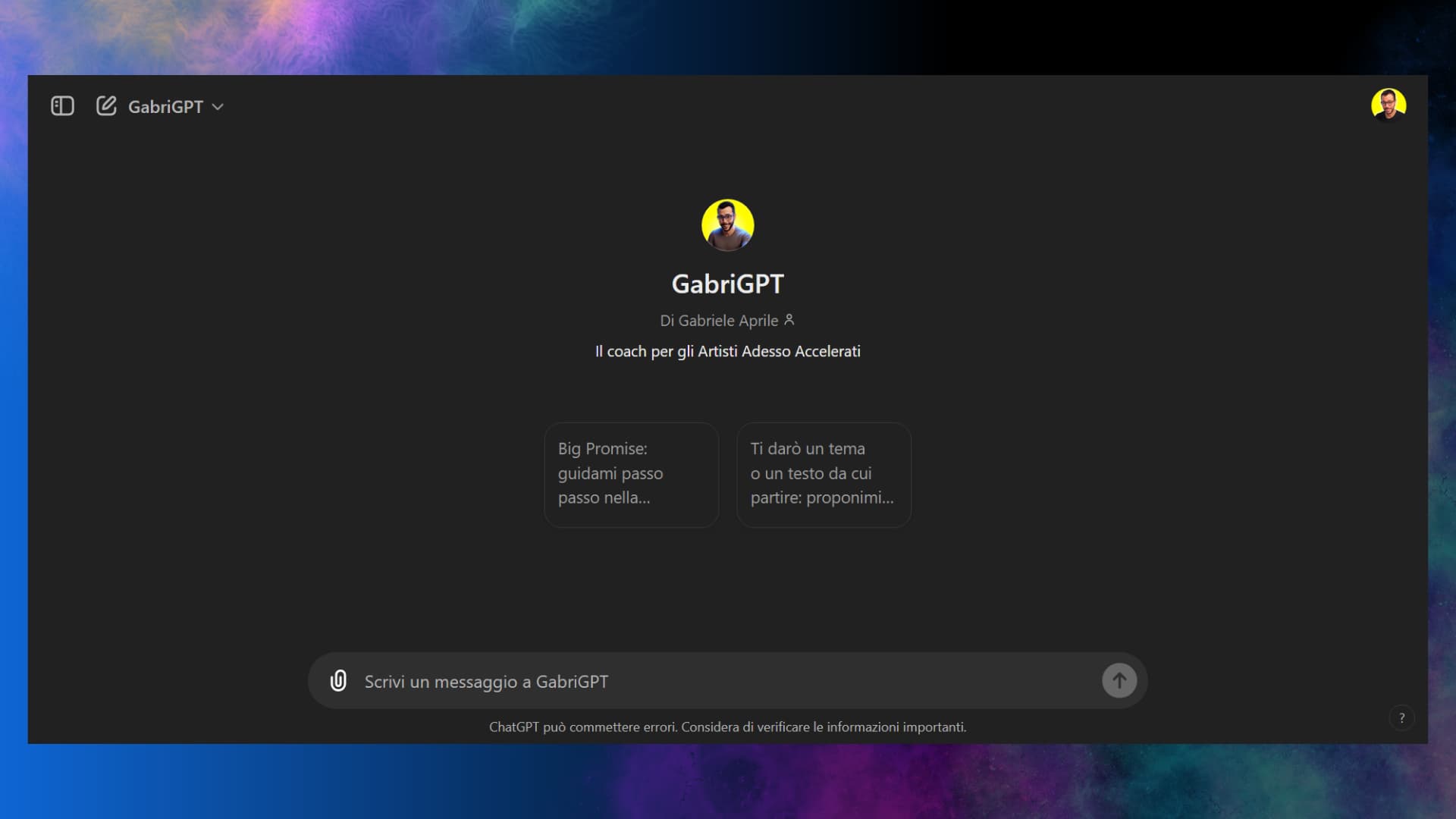This screenshot has width=1456, height=819.
Task: Open the user profile avatar menu
Action: click(x=1388, y=105)
